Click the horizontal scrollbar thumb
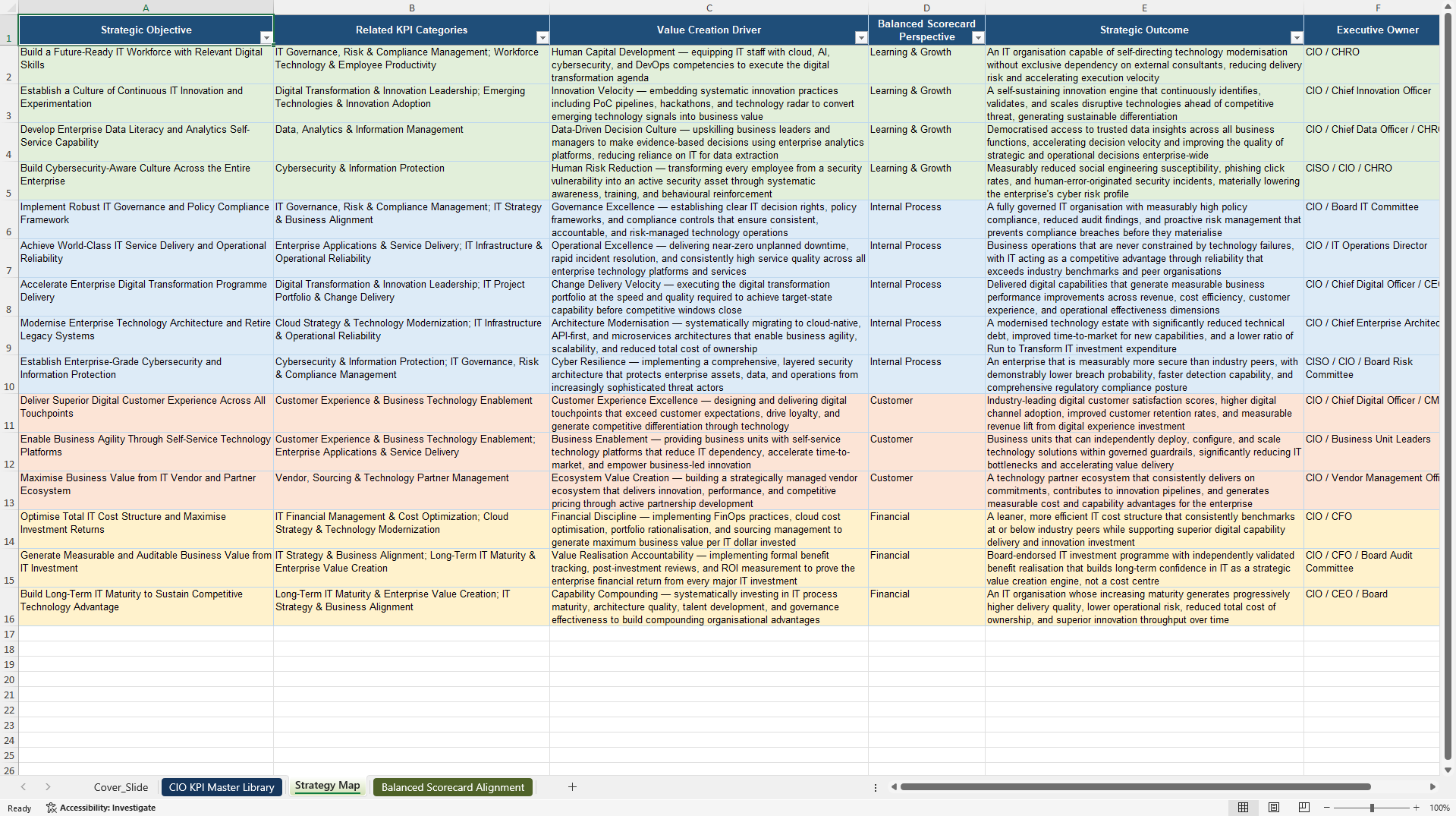The width and height of the screenshot is (1456, 816). point(1135,787)
